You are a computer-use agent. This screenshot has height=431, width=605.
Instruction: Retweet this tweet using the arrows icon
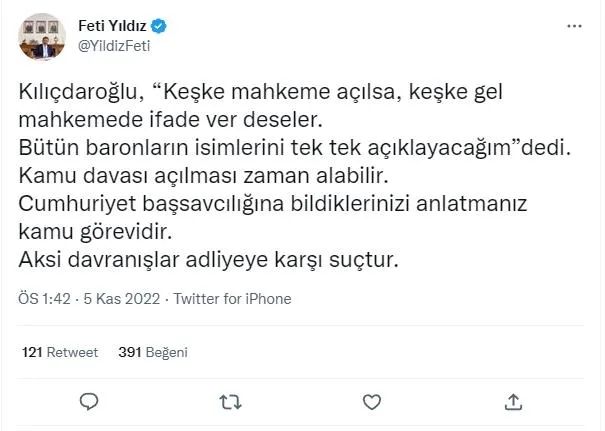click(230, 402)
